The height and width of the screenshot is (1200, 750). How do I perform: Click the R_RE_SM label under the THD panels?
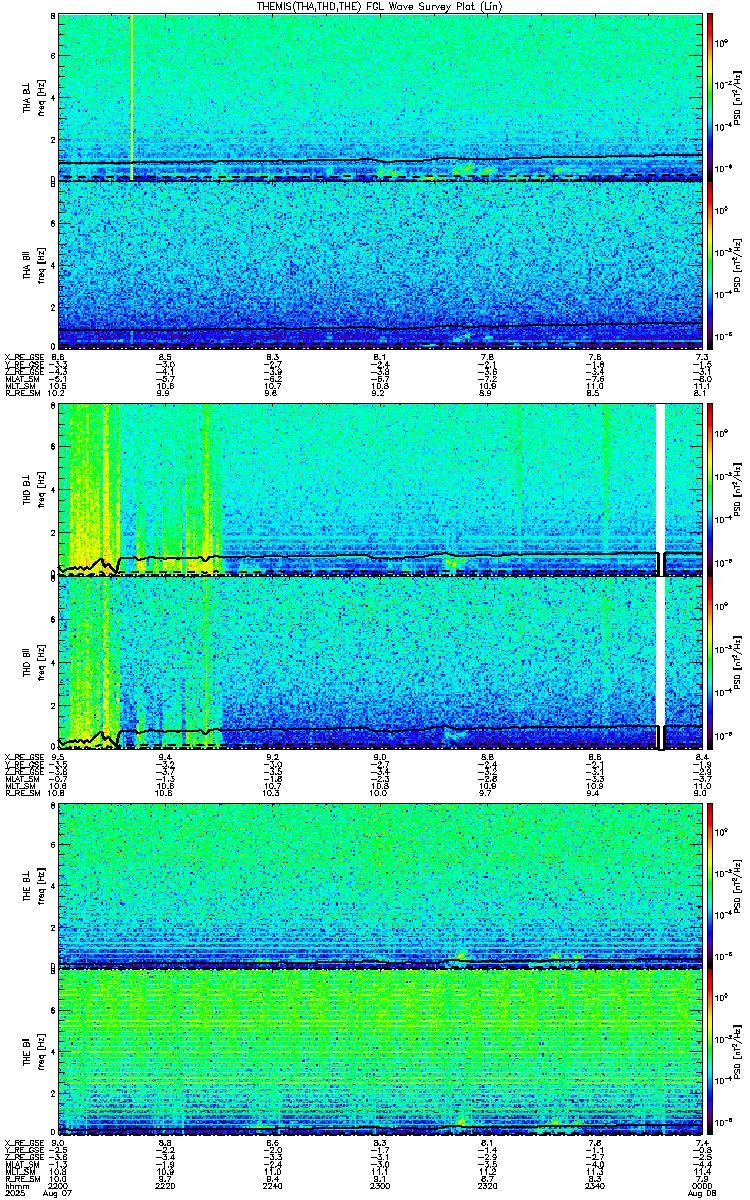(20, 793)
